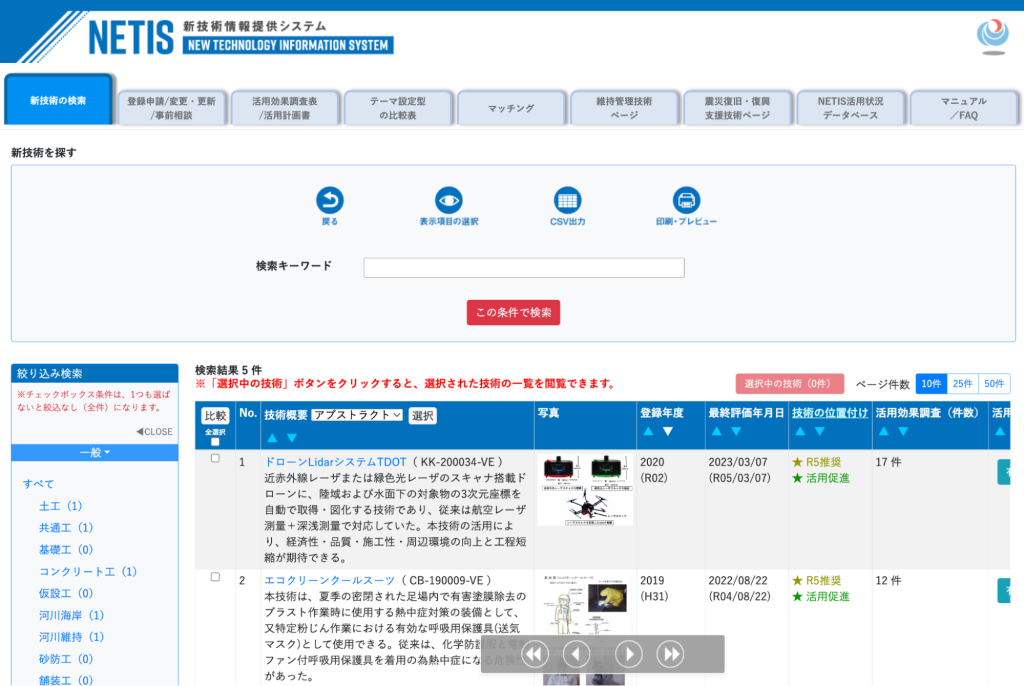Go to previous page arrow icon
Viewport: 1024px width, 686px height.
click(x=577, y=654)
